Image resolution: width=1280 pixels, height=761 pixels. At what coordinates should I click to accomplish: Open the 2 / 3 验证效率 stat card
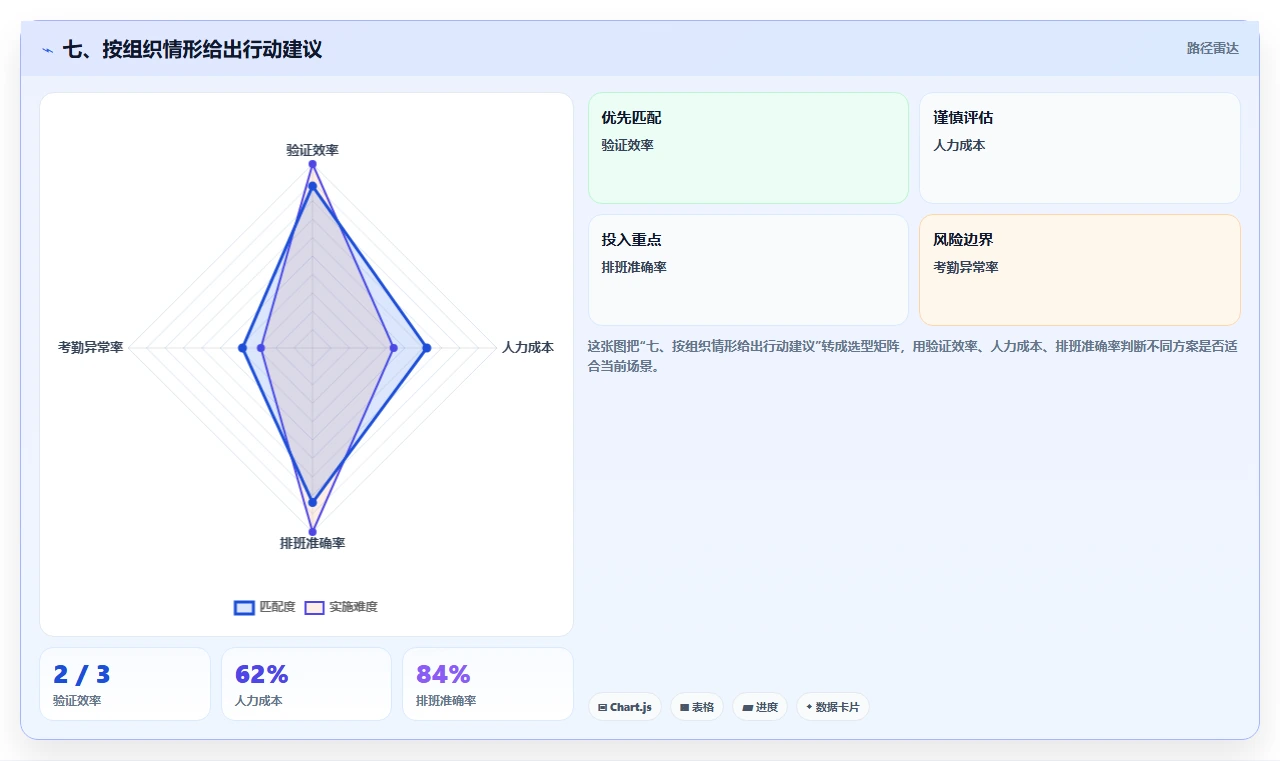[x=125, y=684]
